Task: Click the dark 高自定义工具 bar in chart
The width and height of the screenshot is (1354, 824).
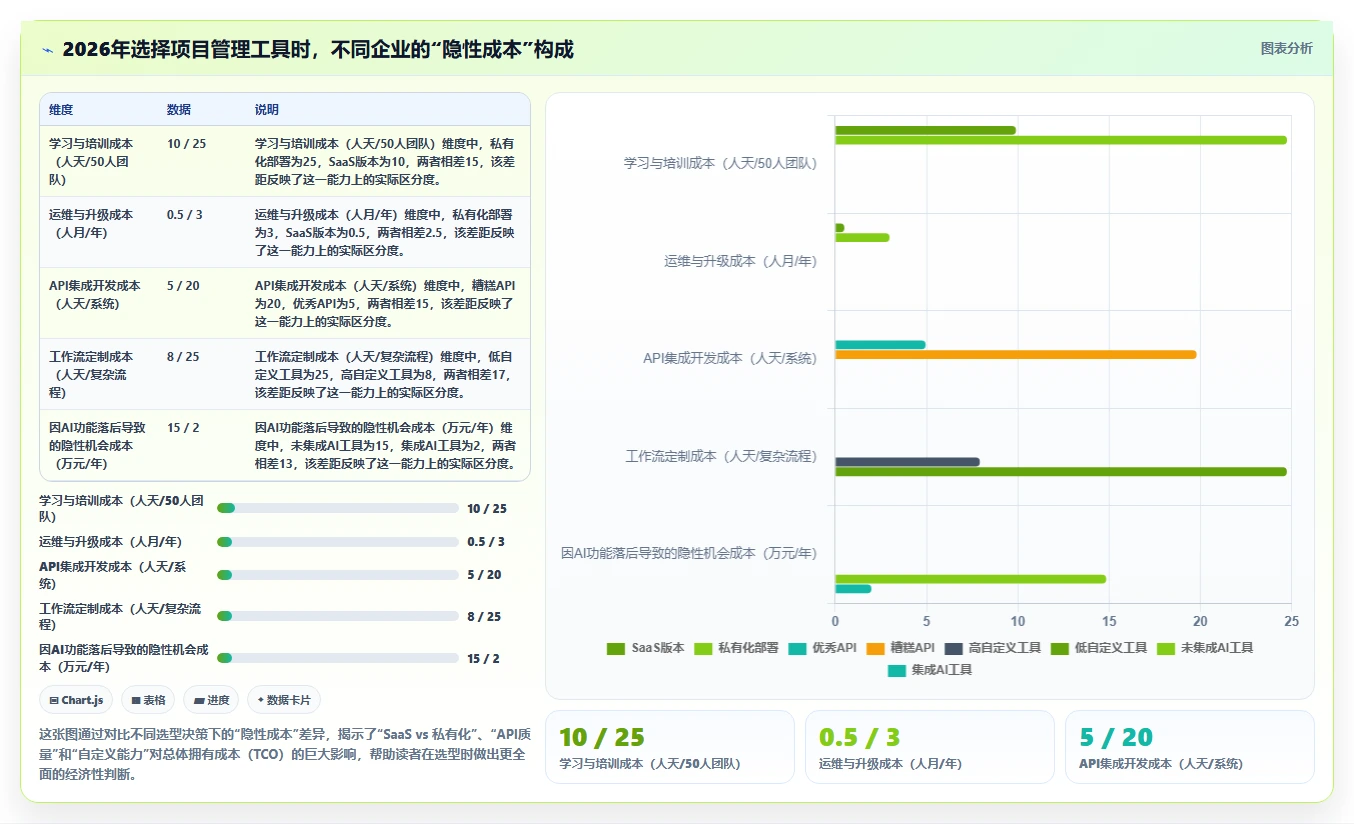Action: tap(907, 462)
